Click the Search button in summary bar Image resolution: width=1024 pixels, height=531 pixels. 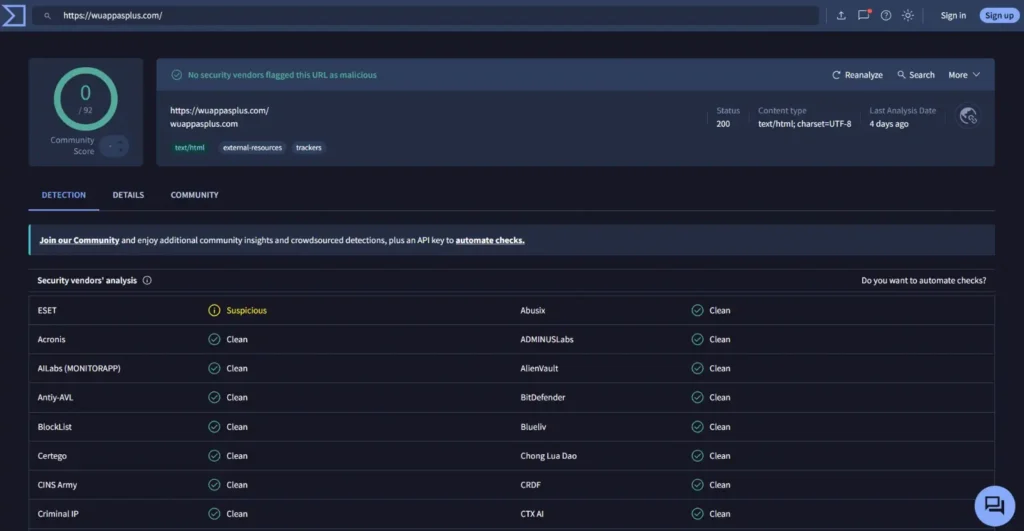click(916, 75)
